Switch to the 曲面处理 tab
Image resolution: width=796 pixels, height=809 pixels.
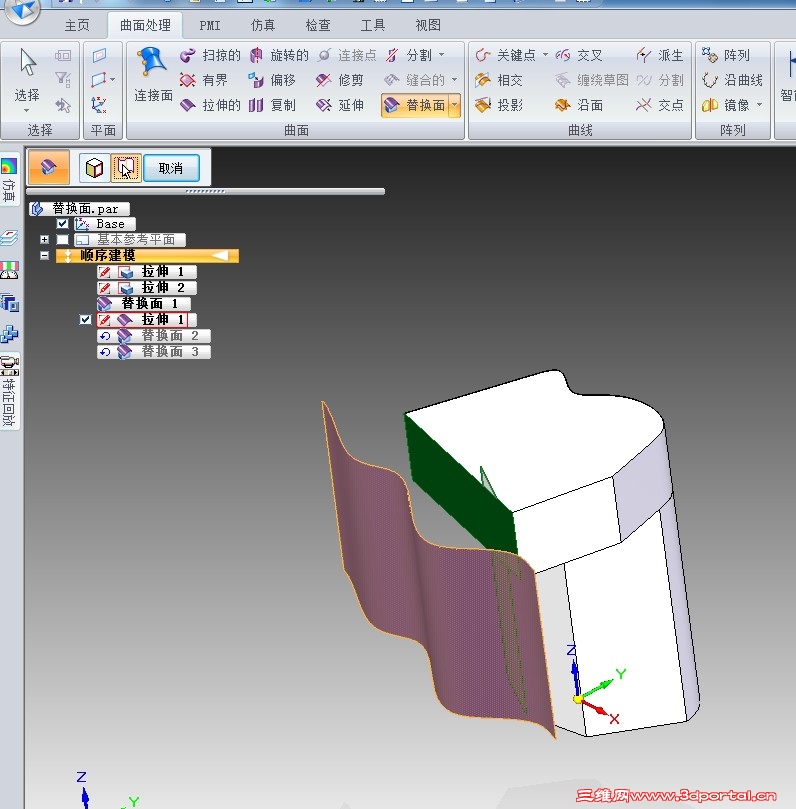click(145, 25)
